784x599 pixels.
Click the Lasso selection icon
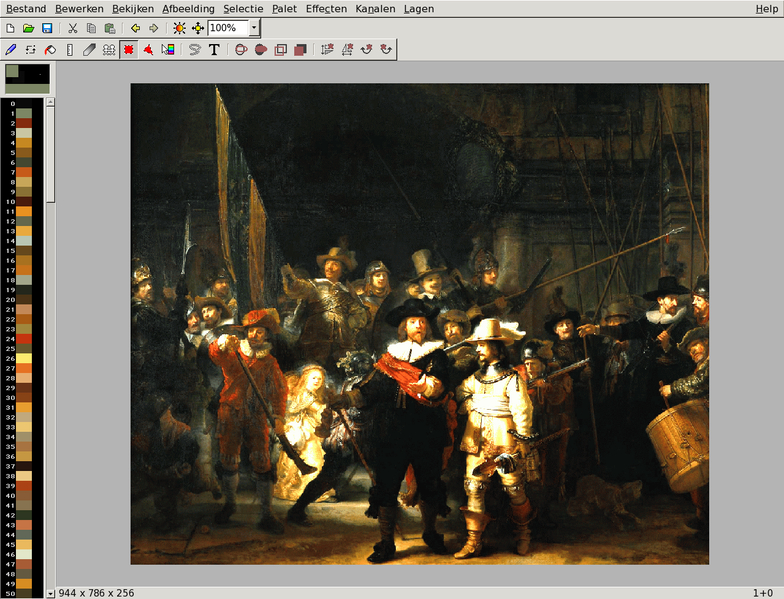(195, 49)
